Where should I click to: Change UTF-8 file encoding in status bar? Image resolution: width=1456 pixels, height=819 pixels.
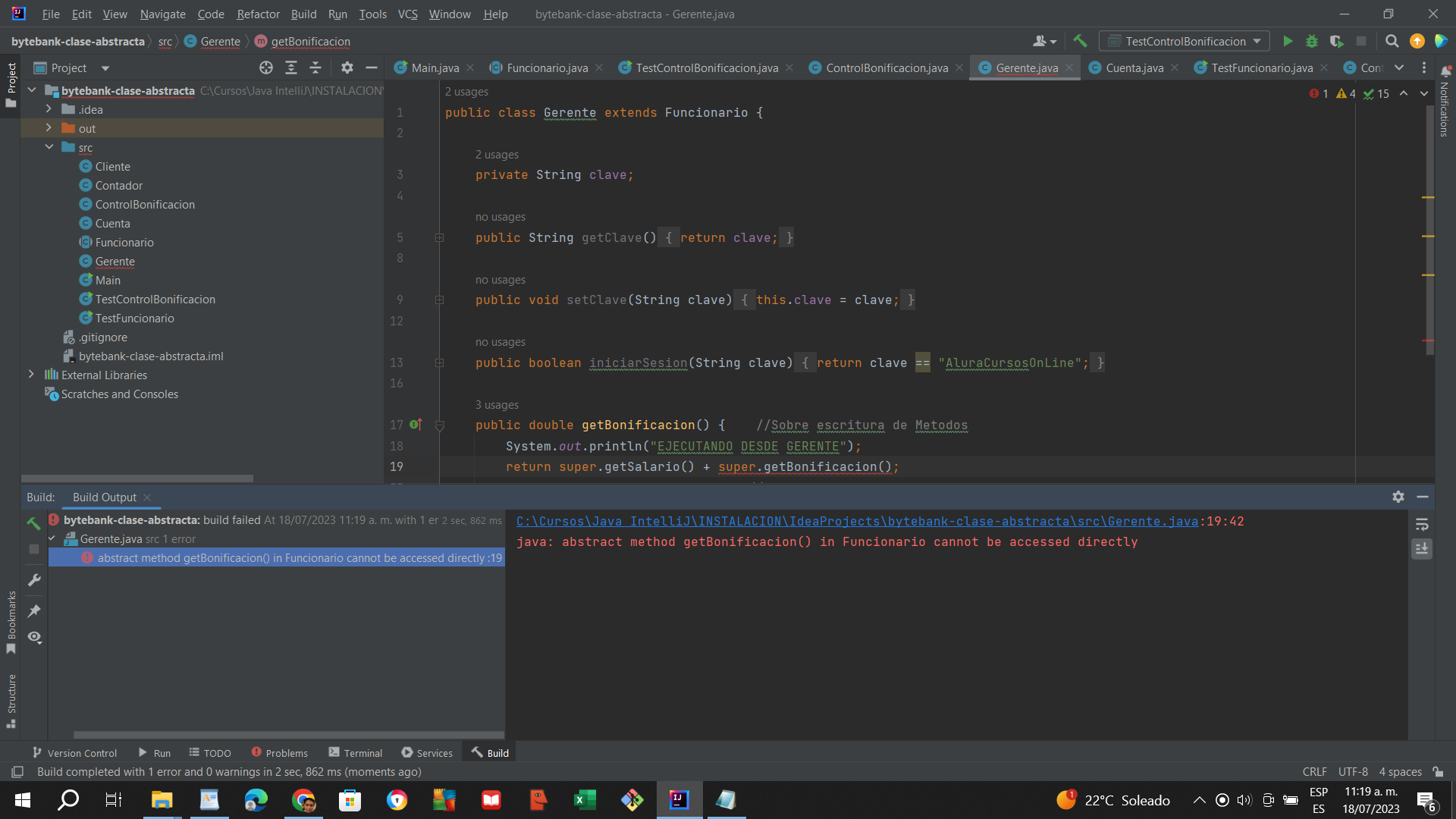click(1353, 771)
